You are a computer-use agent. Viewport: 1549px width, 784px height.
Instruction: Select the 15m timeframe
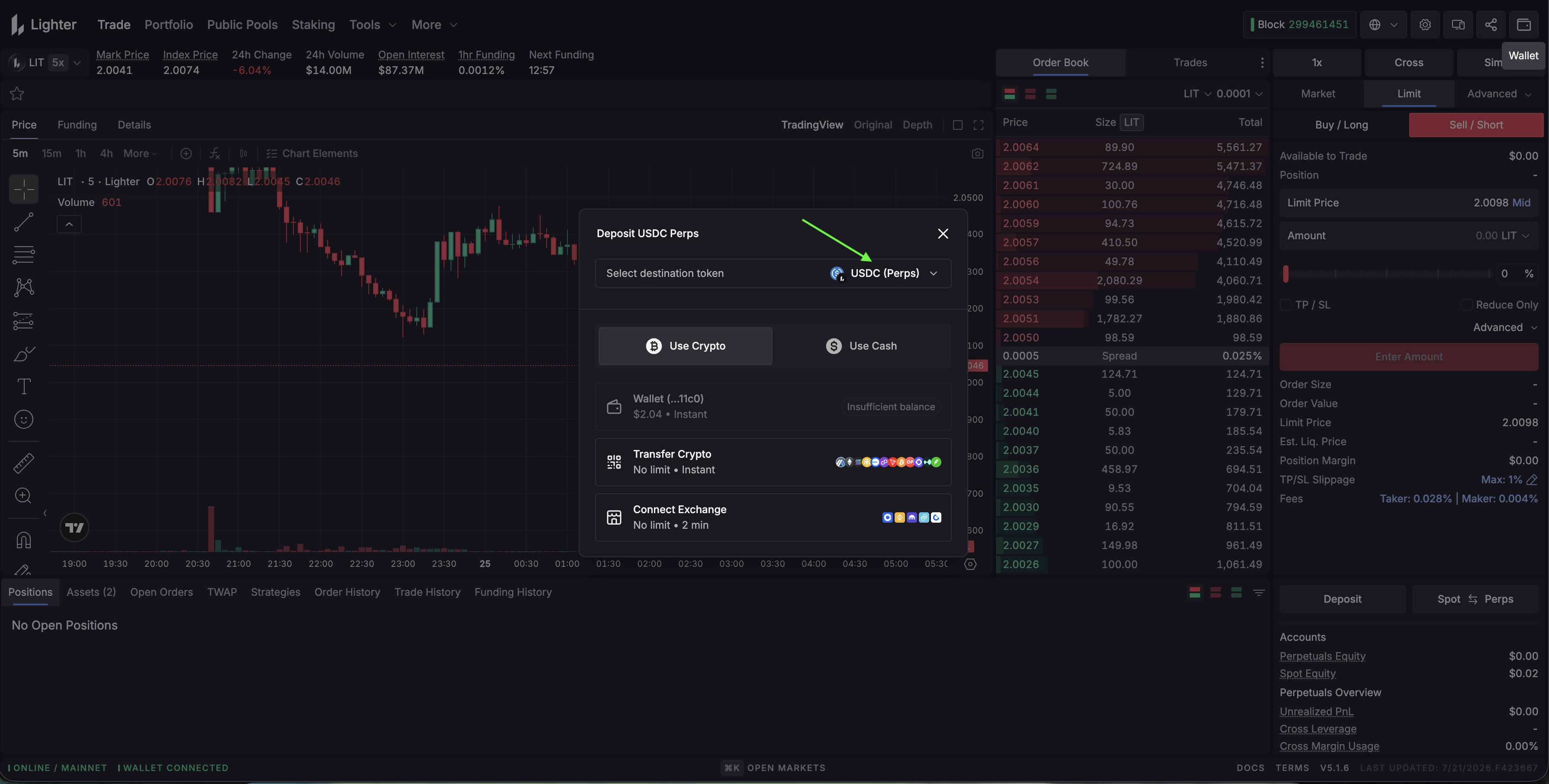point(52,153)
